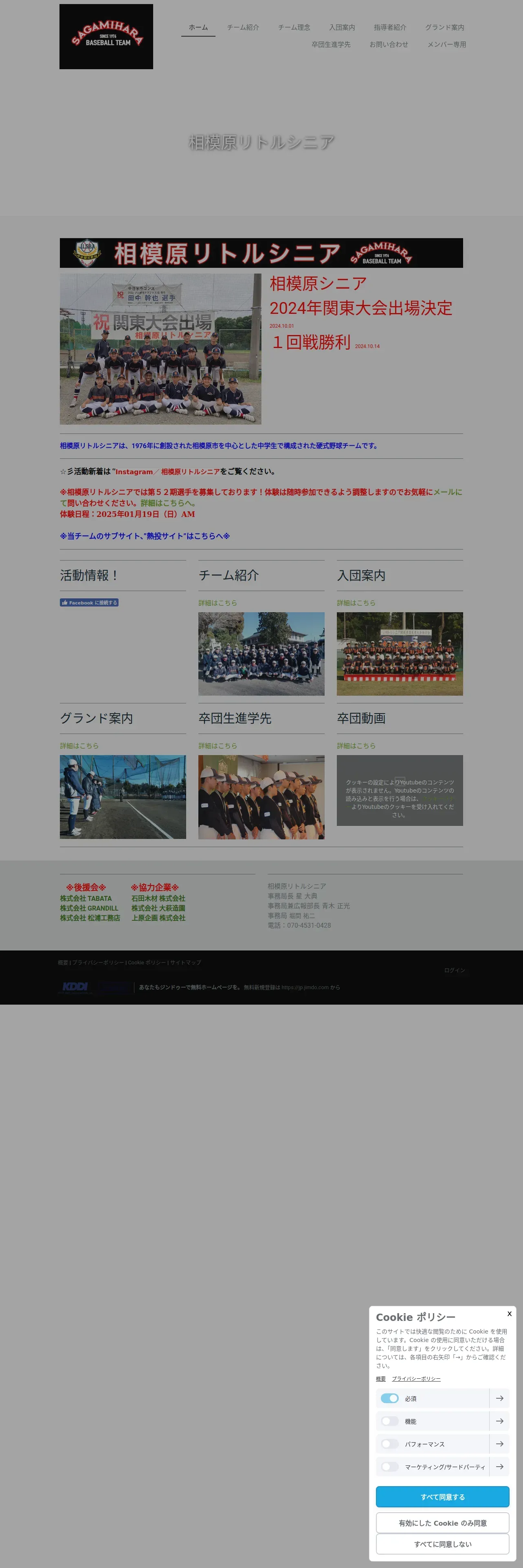
Task: Open the 関東大会出場 team photo
Action: [x=160, y=349]
